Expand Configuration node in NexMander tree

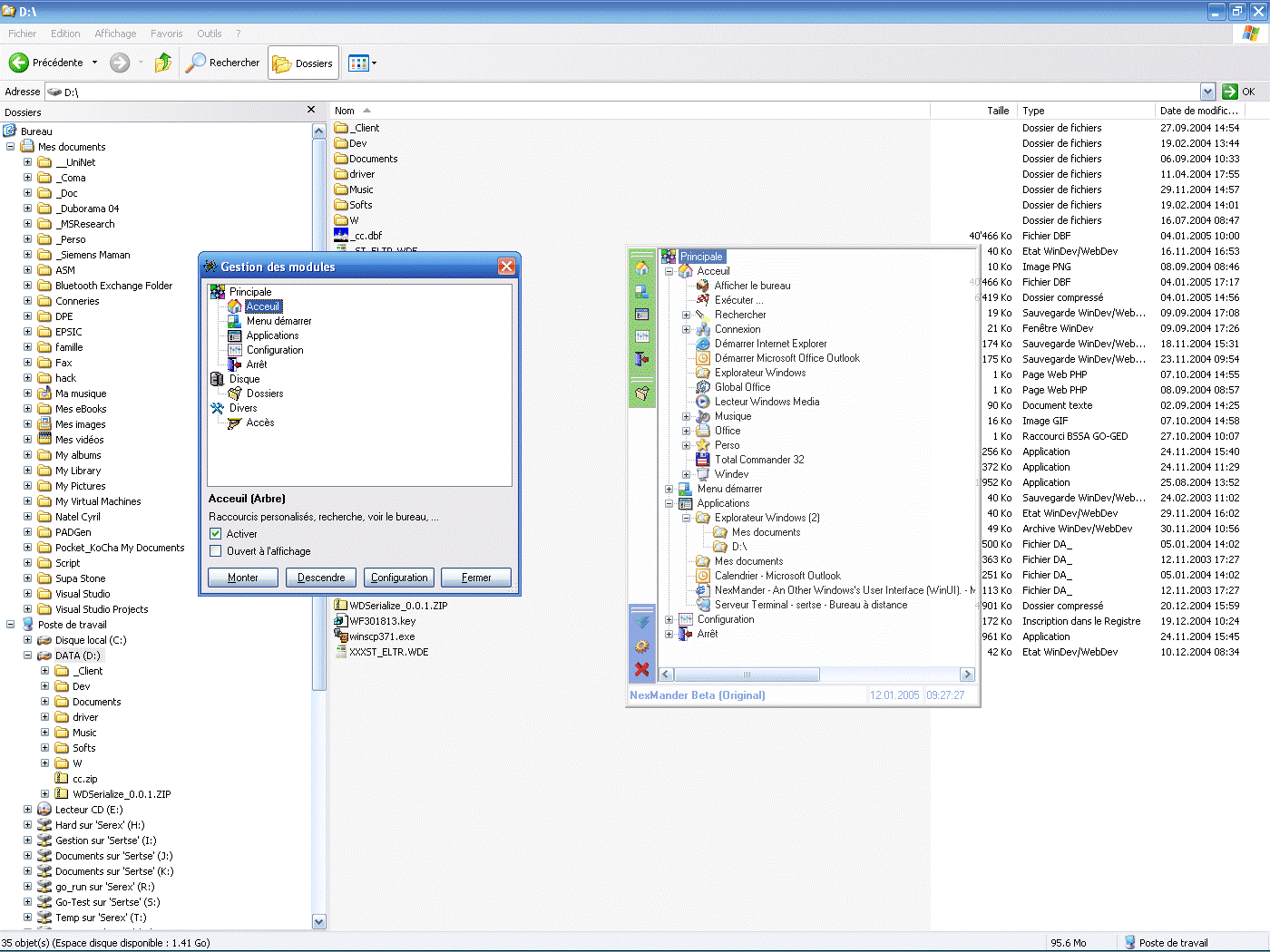(669, 619)
